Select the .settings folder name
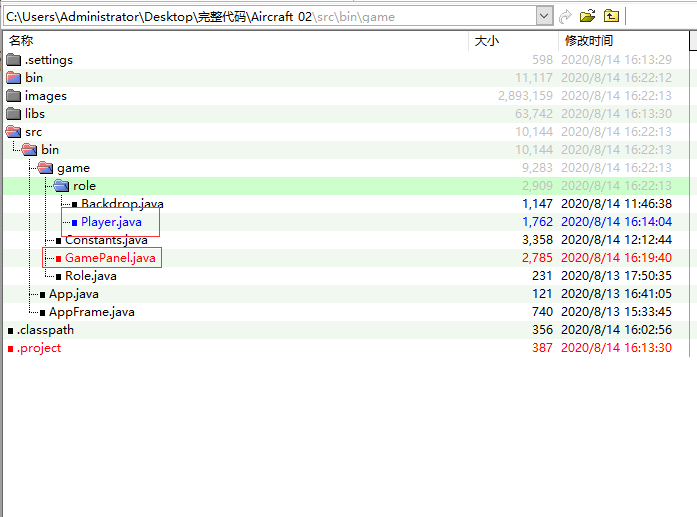This screenshot has width=697, height=517. [x=48, y=60]
